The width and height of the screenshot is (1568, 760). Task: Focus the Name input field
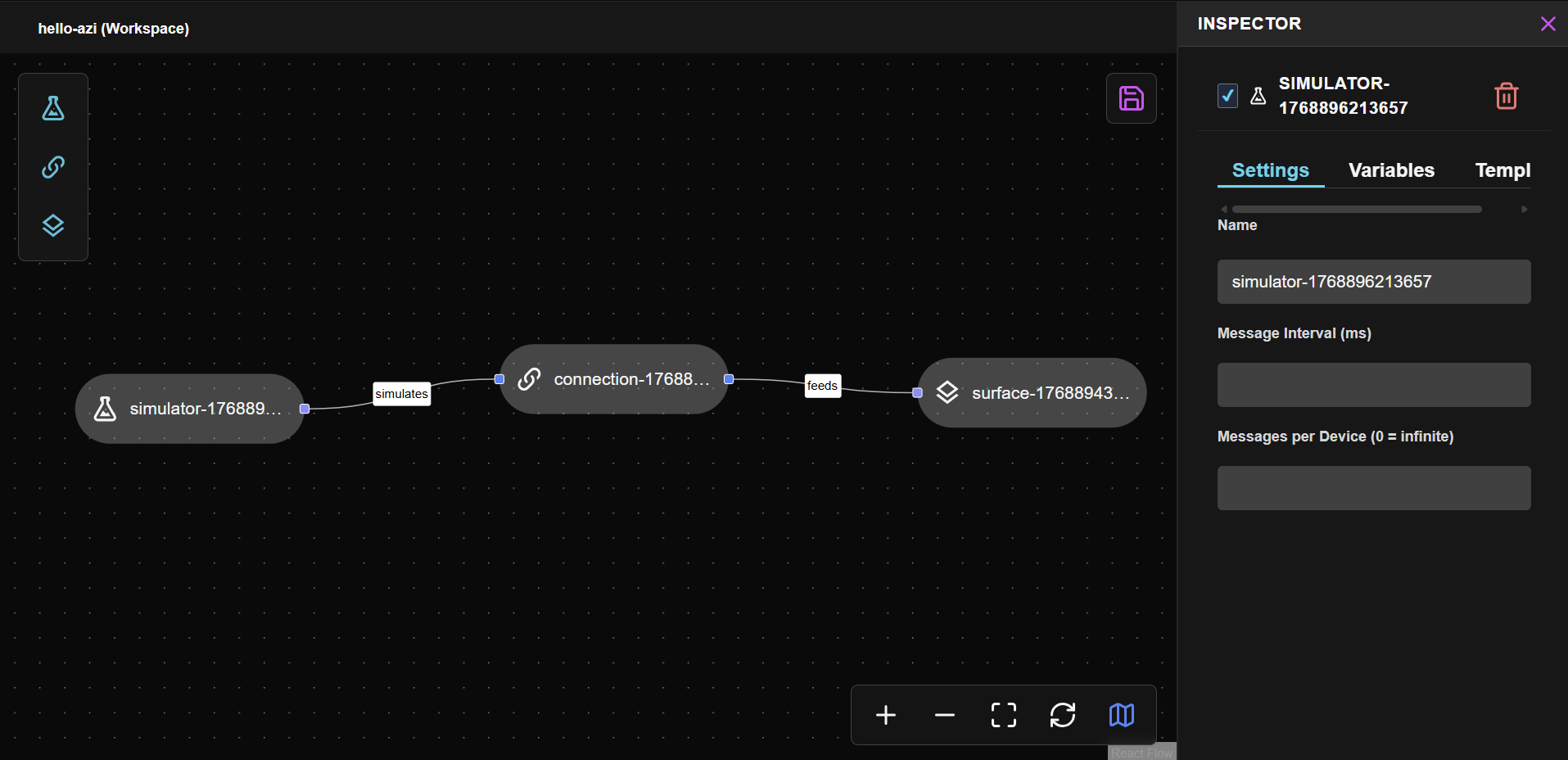(1374, 282)
